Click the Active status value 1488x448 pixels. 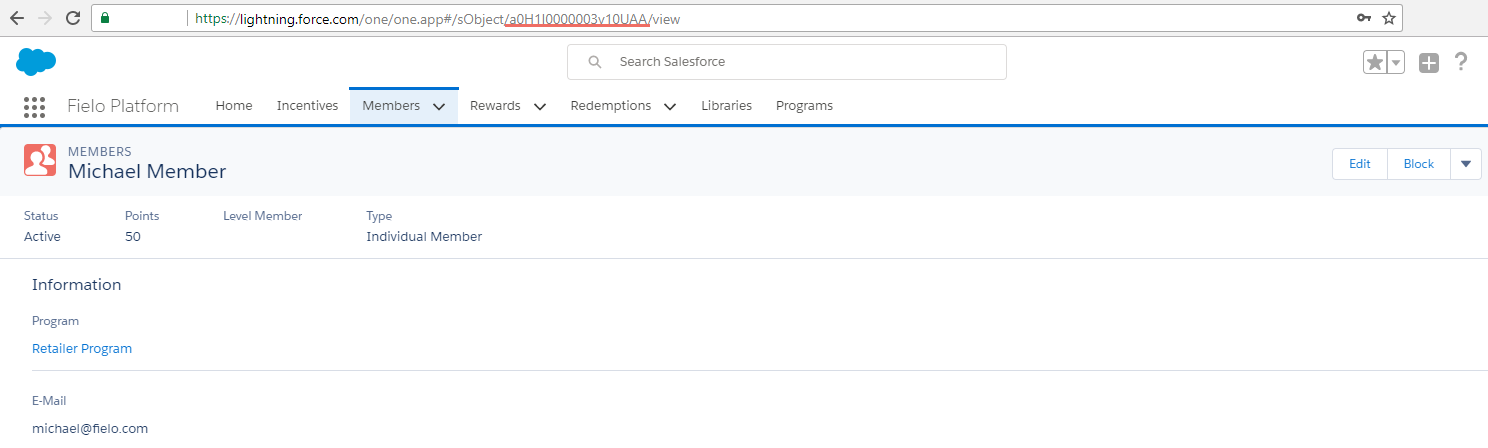[x=42, y=237]
